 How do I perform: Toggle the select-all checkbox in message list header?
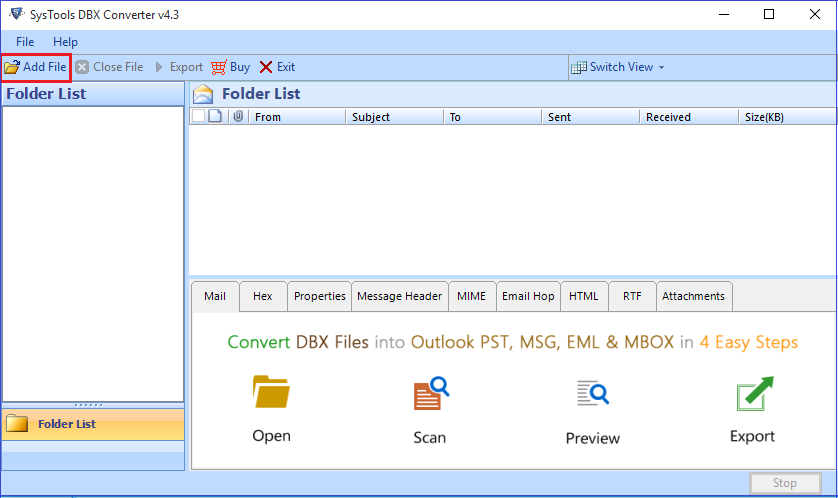198,116
